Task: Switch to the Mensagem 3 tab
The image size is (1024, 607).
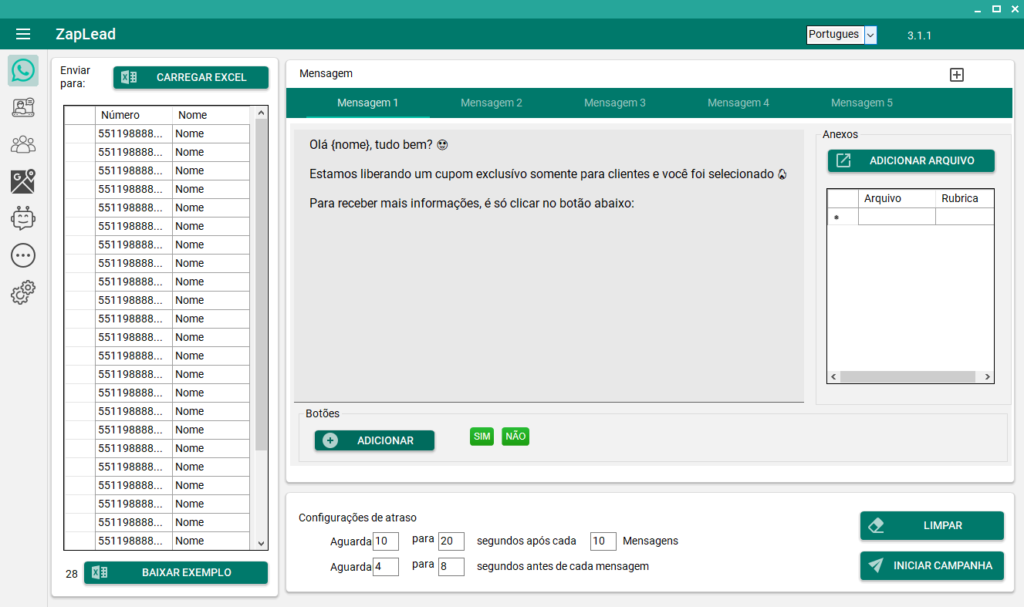Action: click(x=614, y=102)
